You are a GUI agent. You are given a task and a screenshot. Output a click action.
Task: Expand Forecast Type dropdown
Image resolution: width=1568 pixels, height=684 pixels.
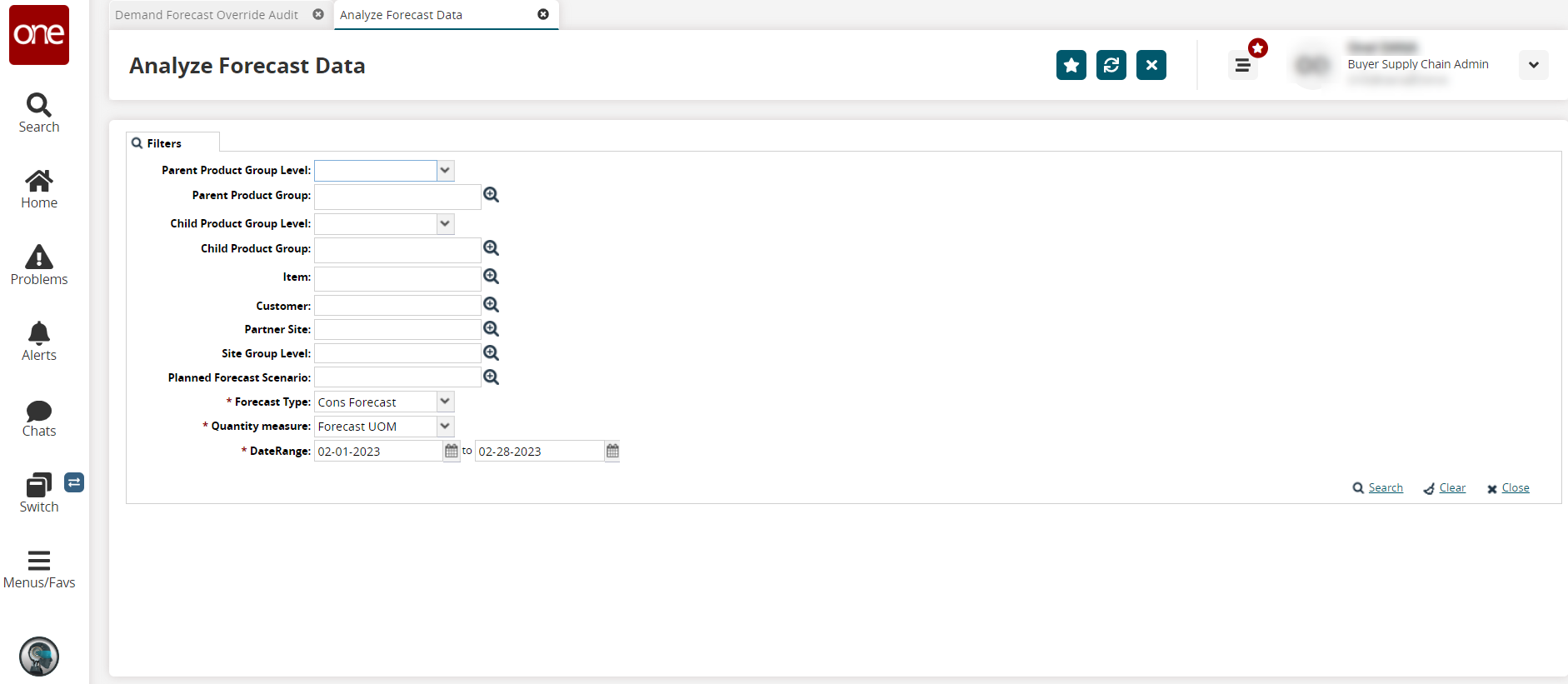446,402
